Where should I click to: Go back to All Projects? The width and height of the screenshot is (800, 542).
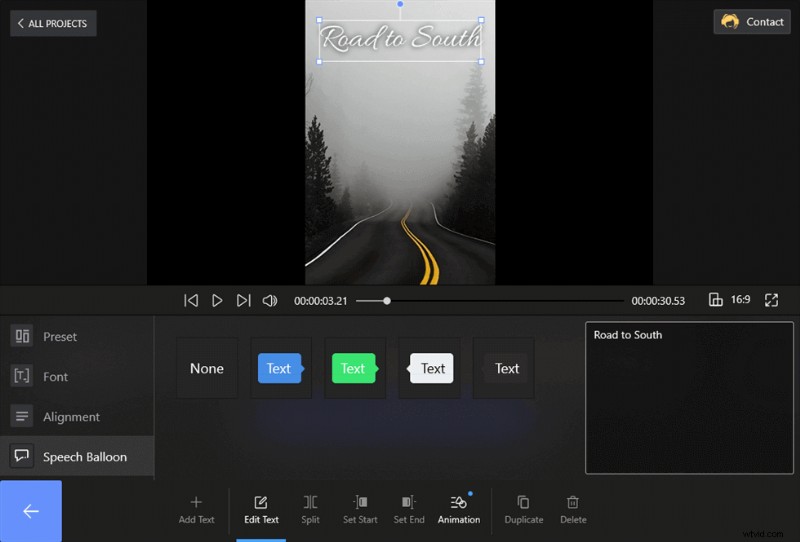53,23
